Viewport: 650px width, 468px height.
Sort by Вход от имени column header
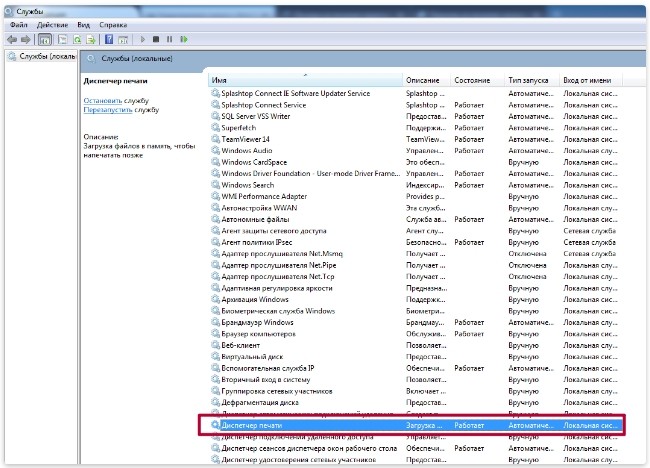tap(591, 80)
